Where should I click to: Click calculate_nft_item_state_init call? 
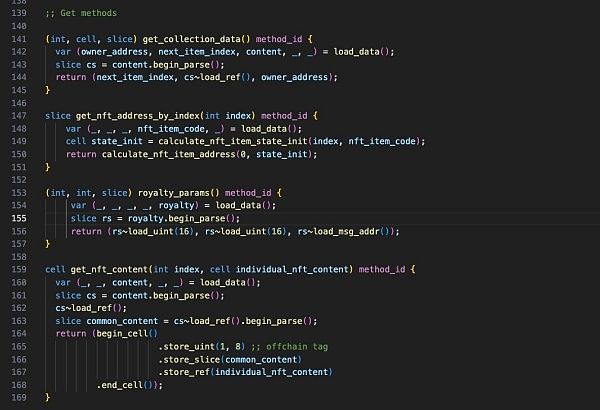[x=233, y=141]
